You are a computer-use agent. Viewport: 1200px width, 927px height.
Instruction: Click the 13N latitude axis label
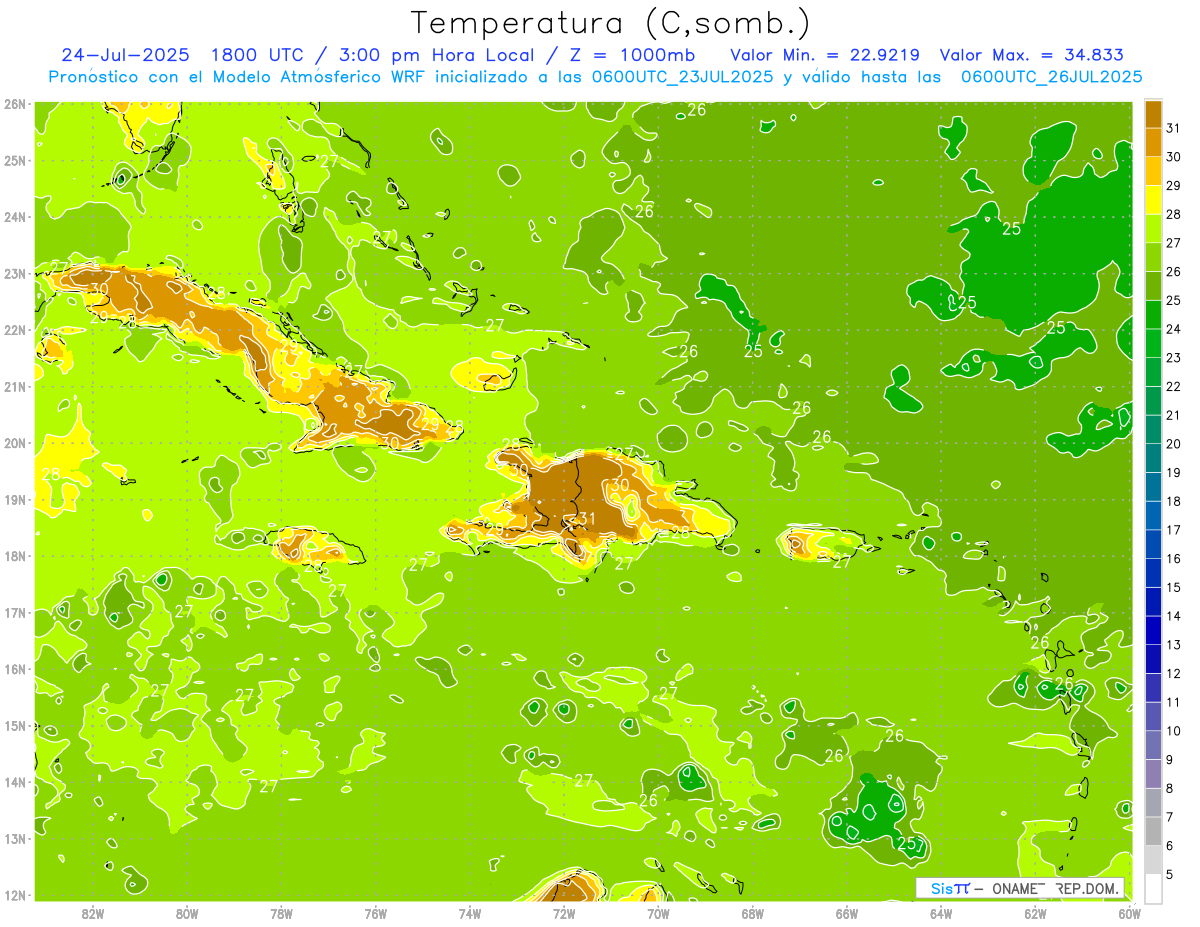coord(16,839)
